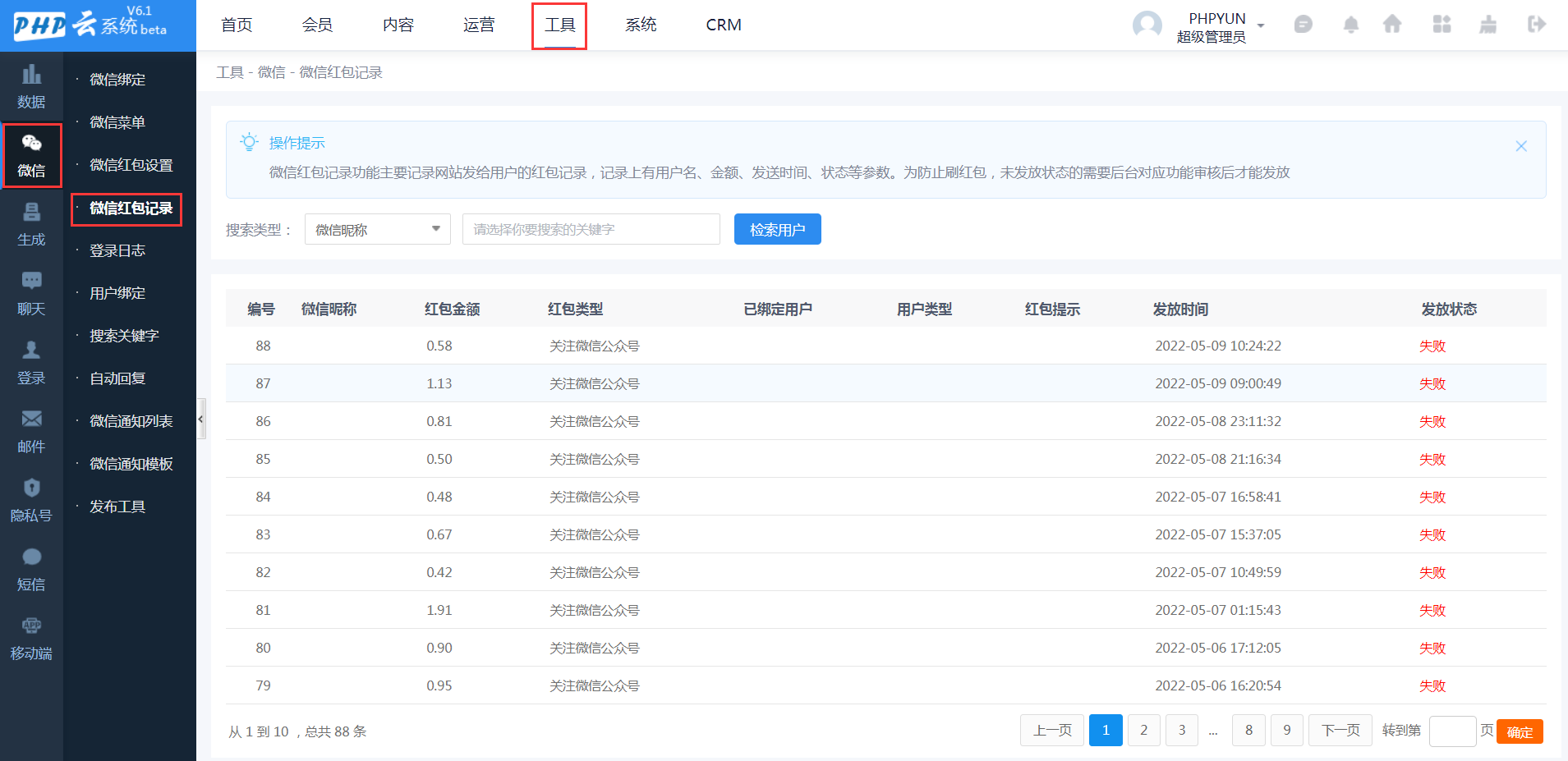
Task: Open the 系统 top menu
Action: point(641,25)
